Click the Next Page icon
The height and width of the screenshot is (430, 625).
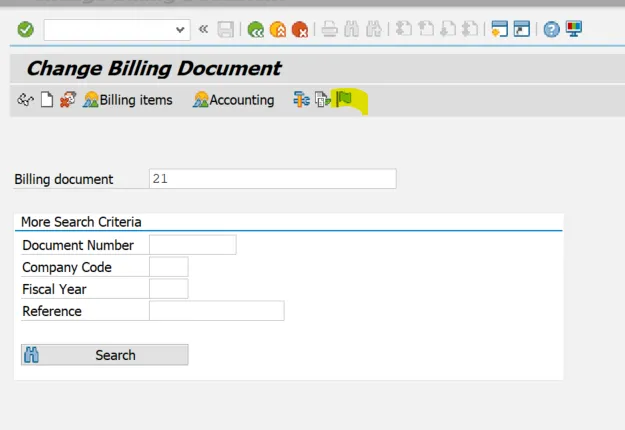(x=448, y=29)
